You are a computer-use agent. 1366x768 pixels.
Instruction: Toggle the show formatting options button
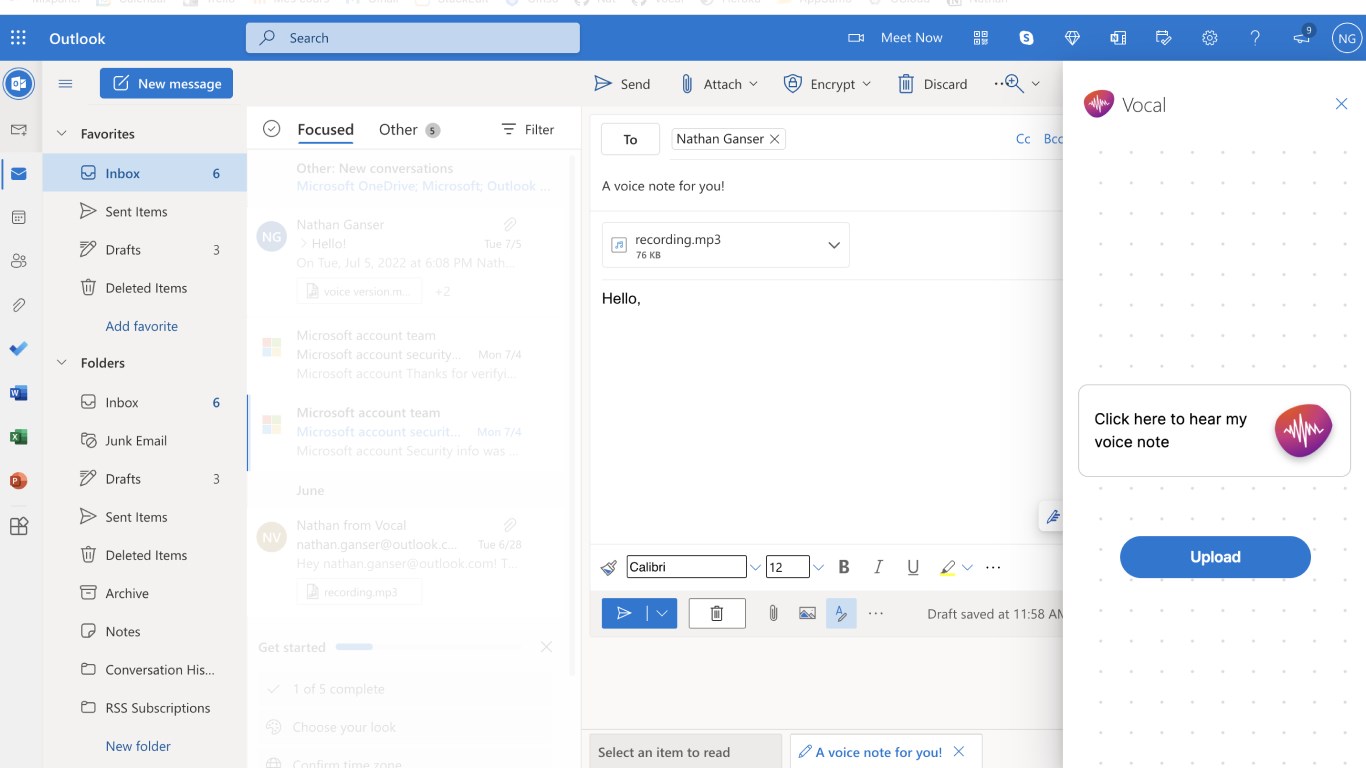(x=841, y=613)
